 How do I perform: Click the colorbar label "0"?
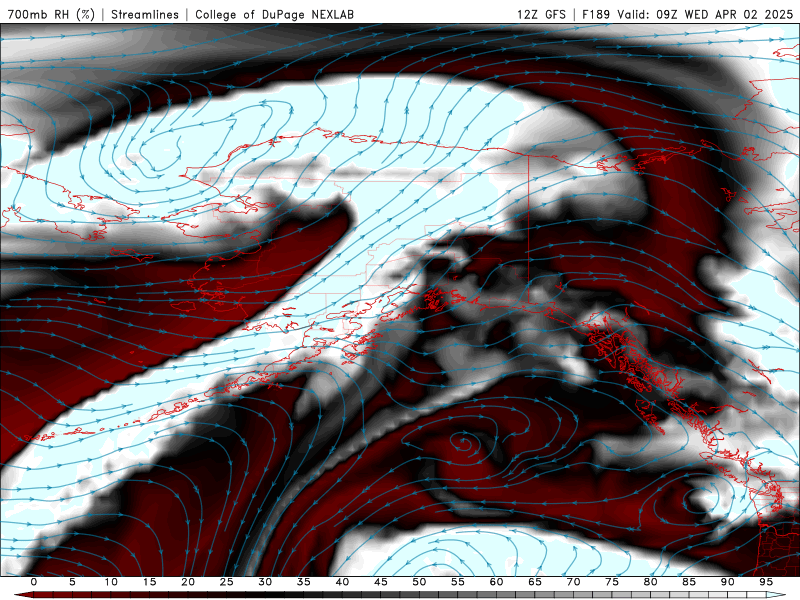[x=34, y=582]
